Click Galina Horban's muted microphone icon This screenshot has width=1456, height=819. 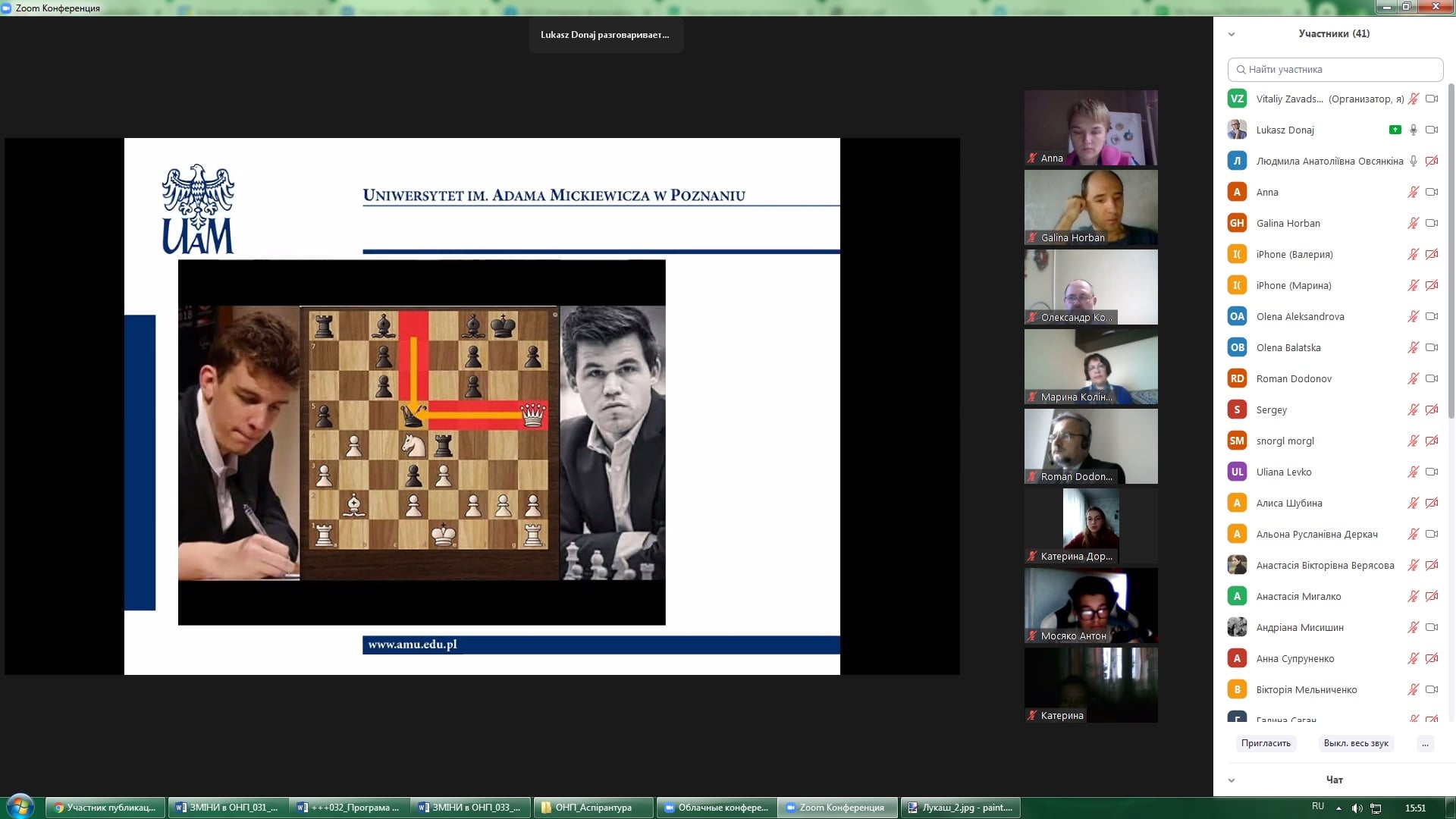[1414, 223]
